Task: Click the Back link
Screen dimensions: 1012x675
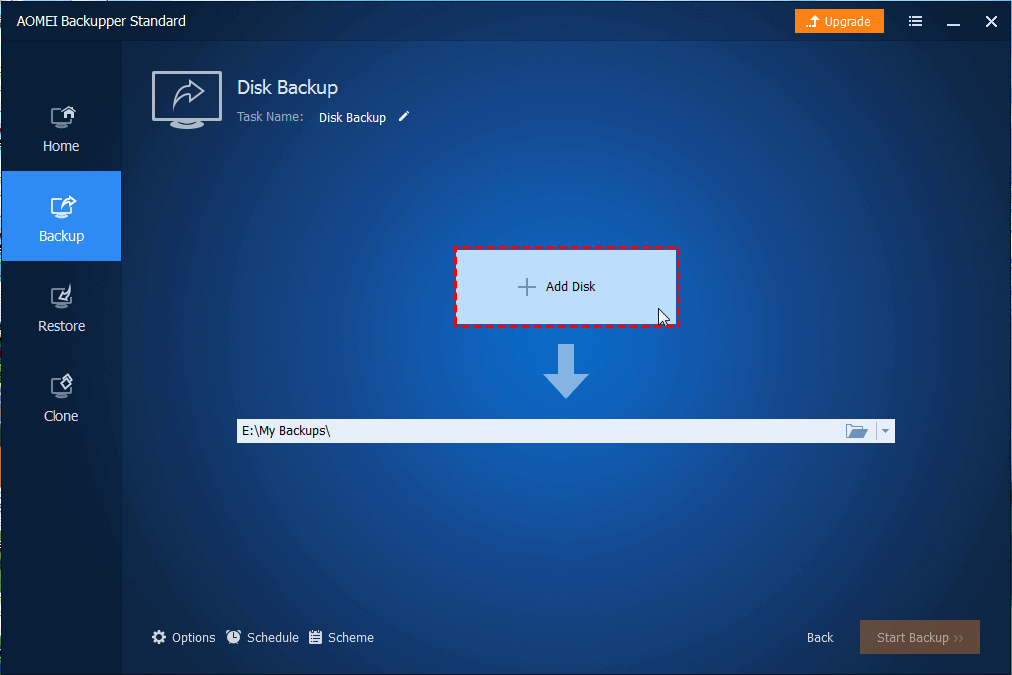Action: [820, 637]
